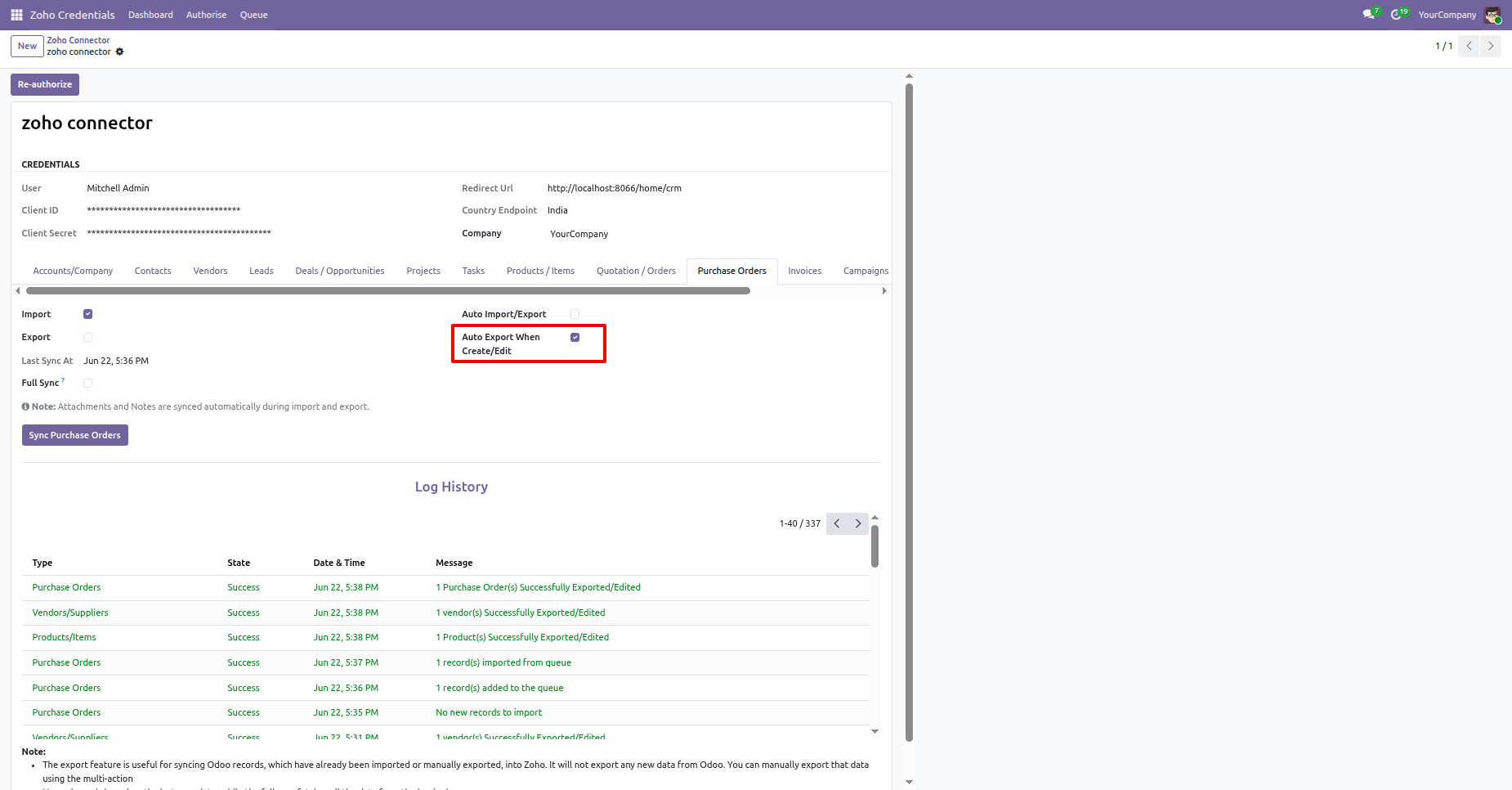The height and width of the screenshot is (790, 1512).
Task: Toggle Auto Export When Create/Edit checkbox
Action: pyautogui.click(x=575, y=337)
